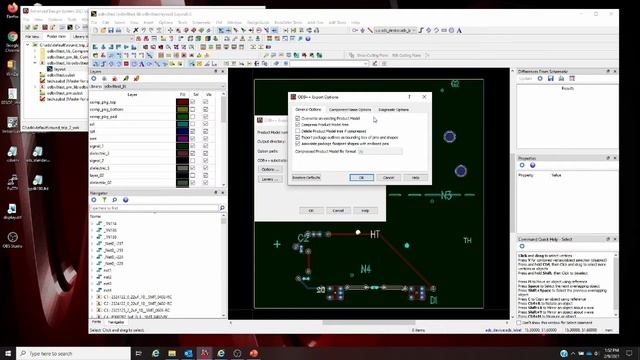Click Options... button in background export dialog

(x=270, y=169)
